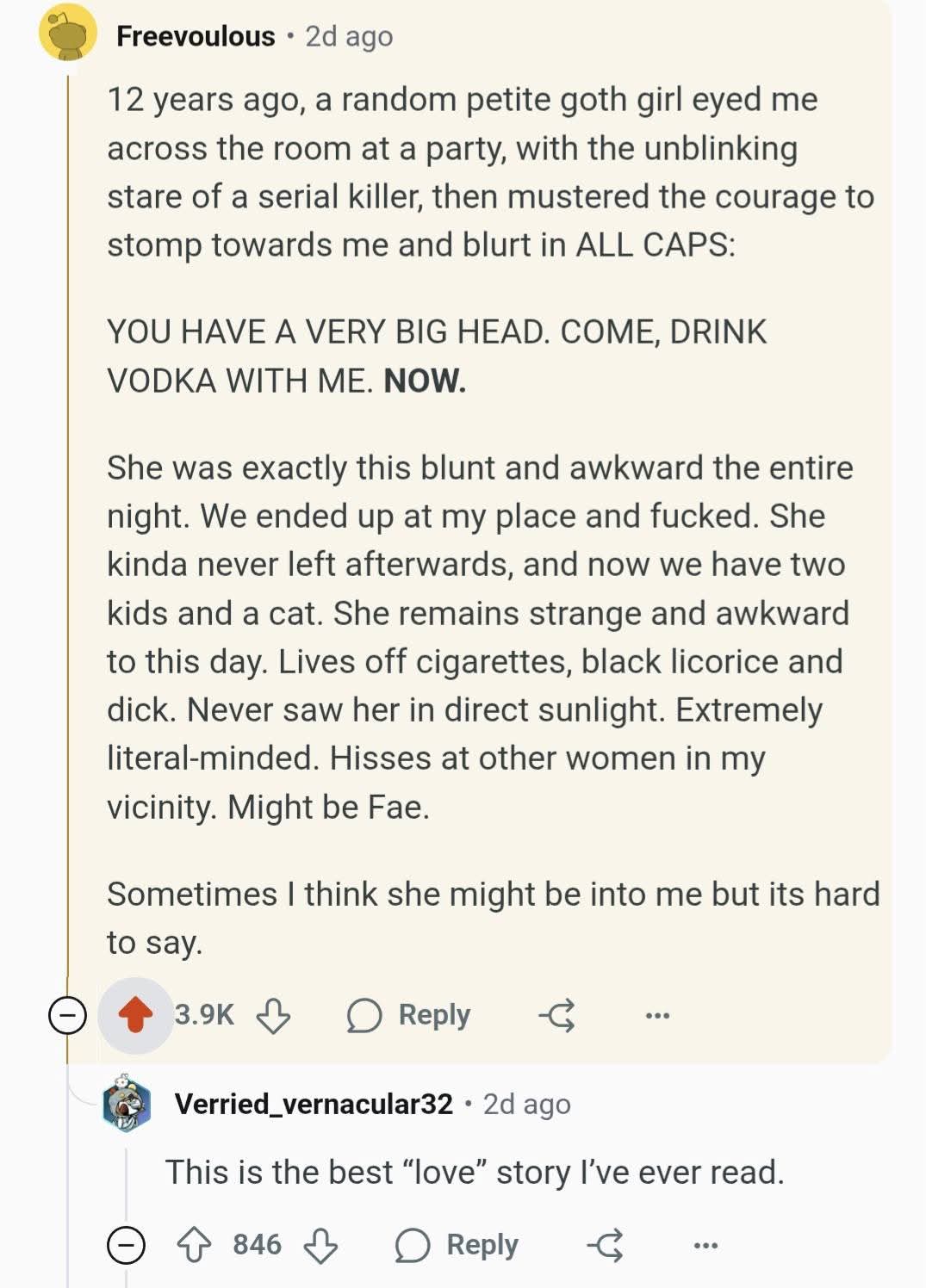Viewport: 926px width, 1288px height.
Task: Downvote the Freevoulous comment
Action: (273, 1016)
